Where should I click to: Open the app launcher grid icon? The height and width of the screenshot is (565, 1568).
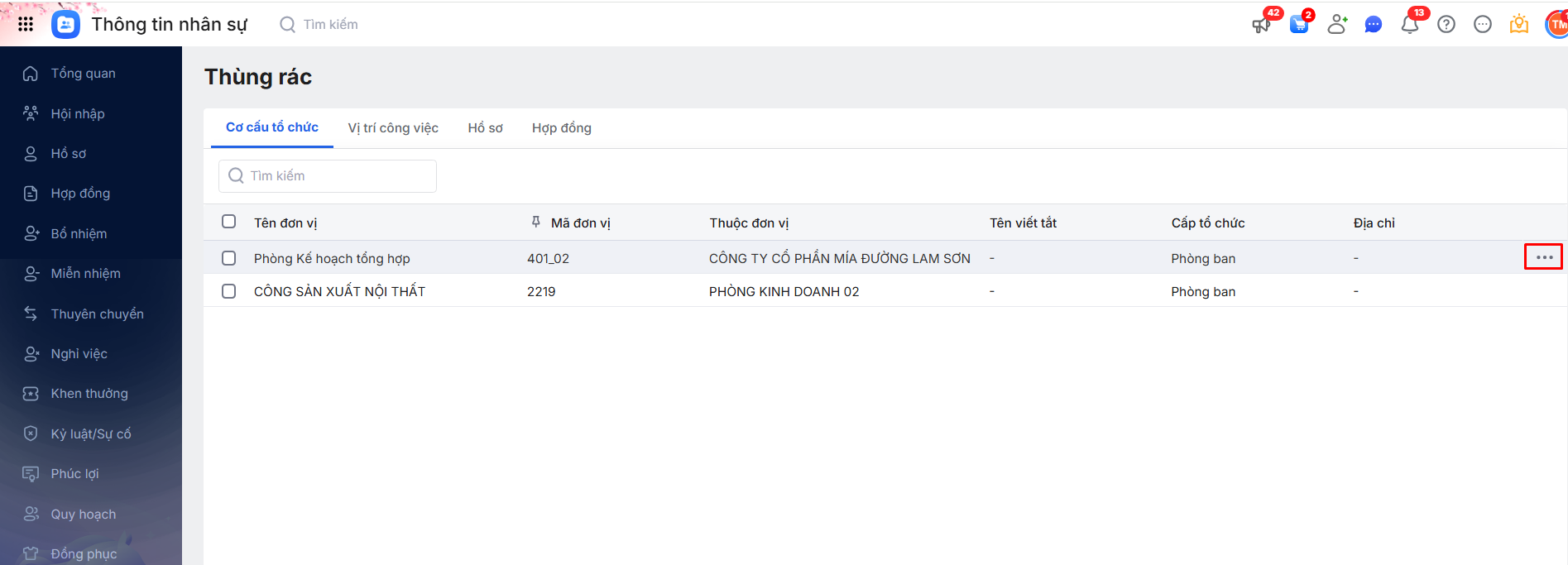coord(26,24)
